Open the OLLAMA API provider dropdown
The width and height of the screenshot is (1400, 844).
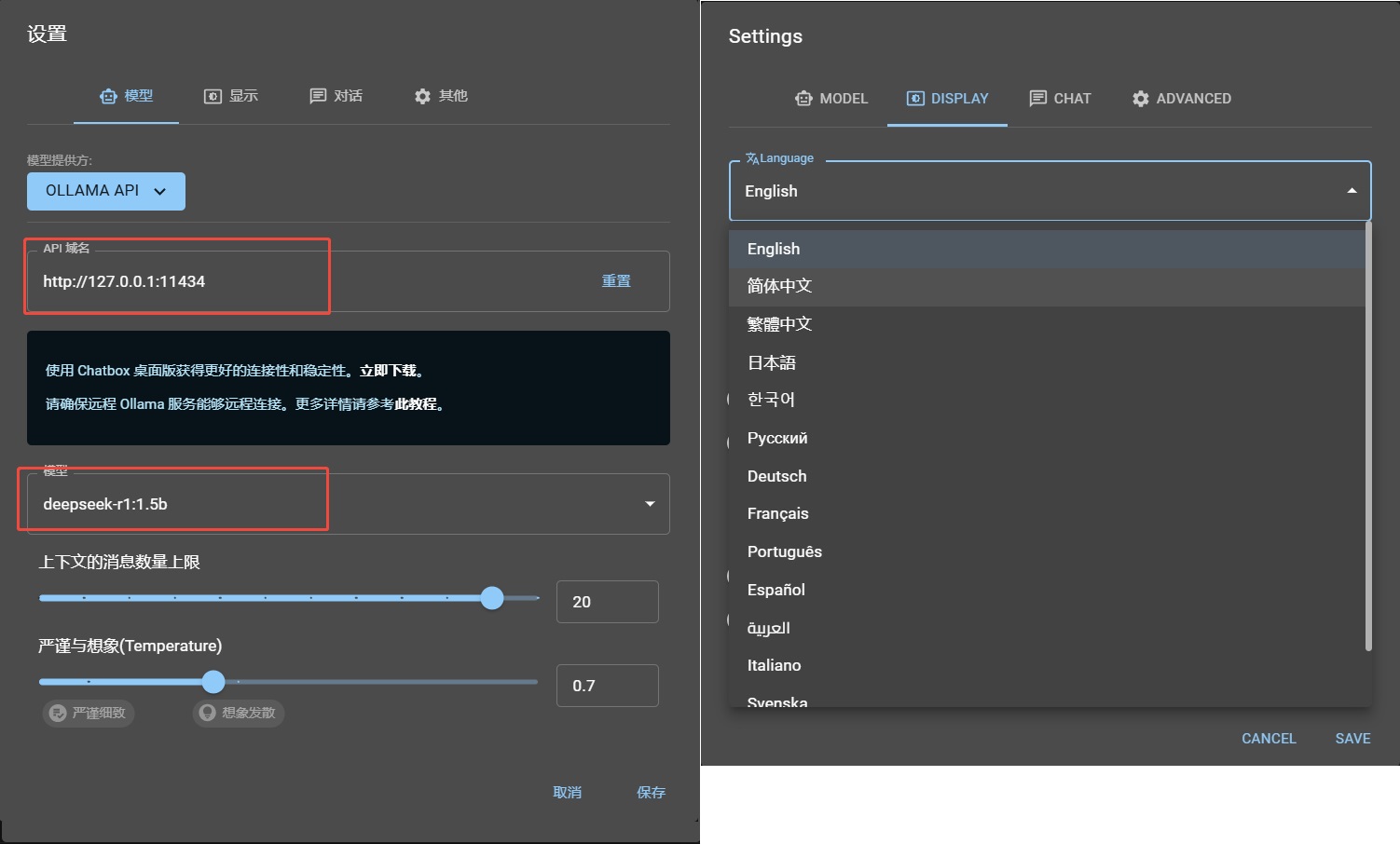(x=105, y=191)
